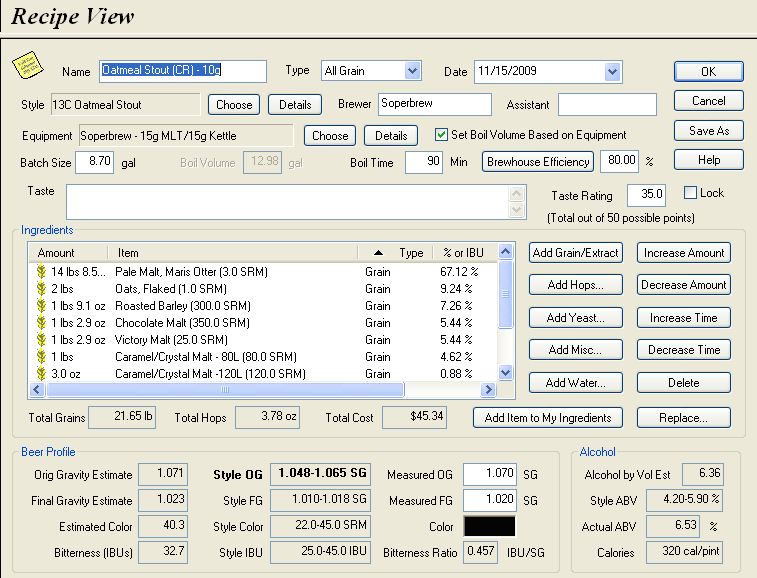
Task: Click grain icon beside Oats, Flaked
Action: click(x=42, y=289)
